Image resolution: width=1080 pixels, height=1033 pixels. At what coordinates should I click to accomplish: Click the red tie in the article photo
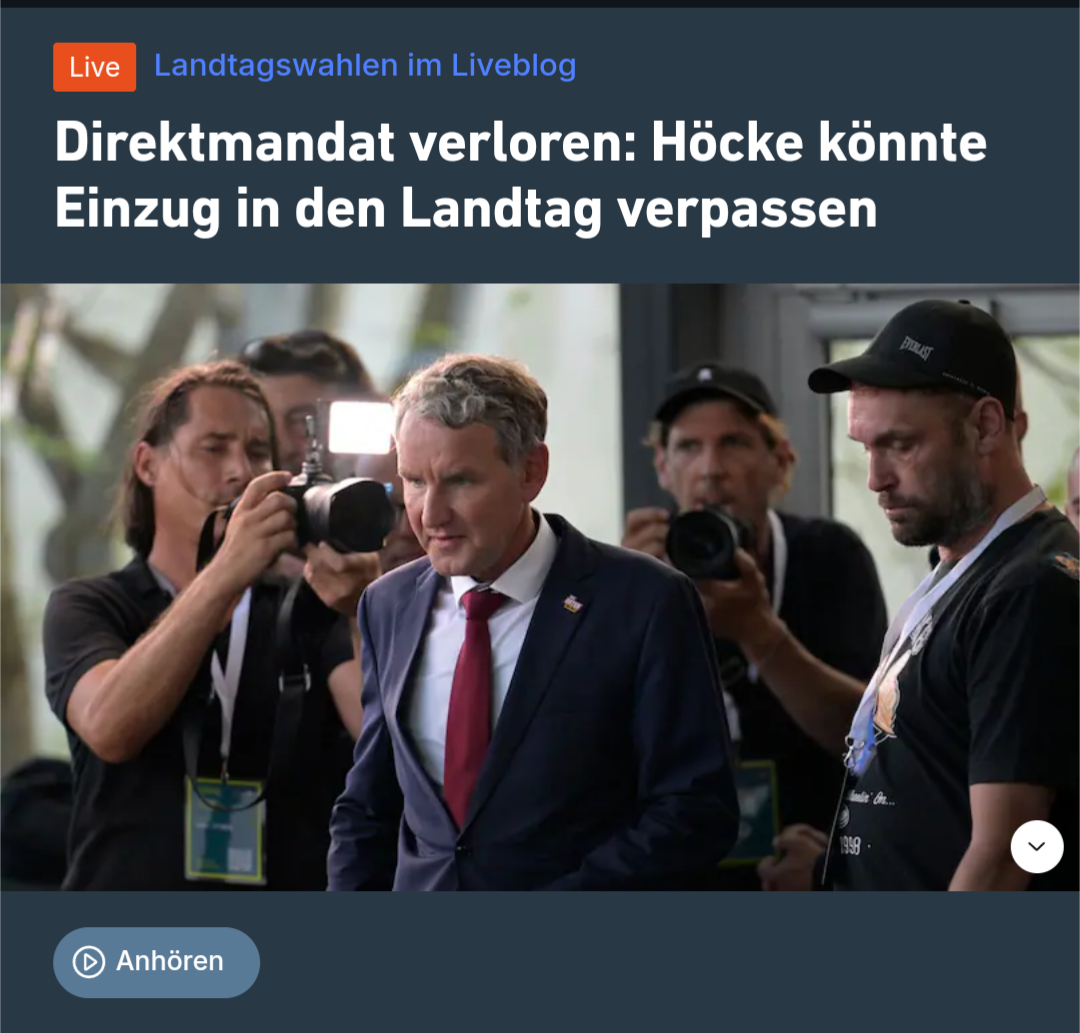click(x=472, y=702)
